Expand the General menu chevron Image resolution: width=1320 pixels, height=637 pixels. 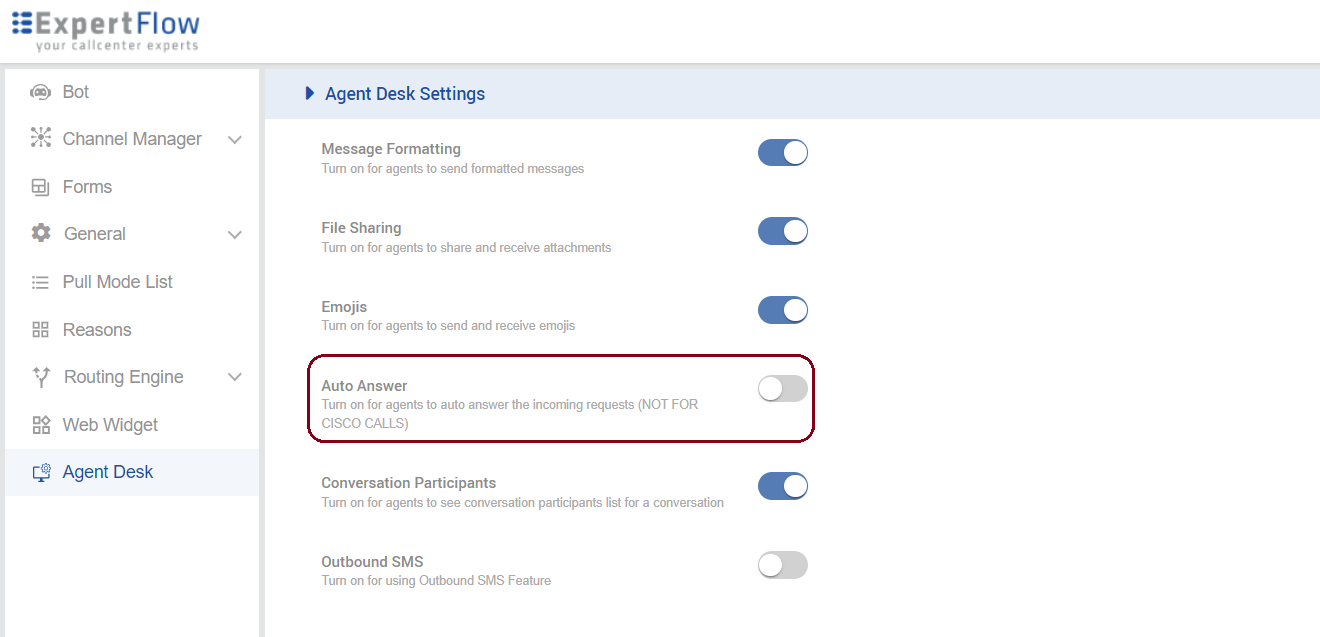(235, 235)
